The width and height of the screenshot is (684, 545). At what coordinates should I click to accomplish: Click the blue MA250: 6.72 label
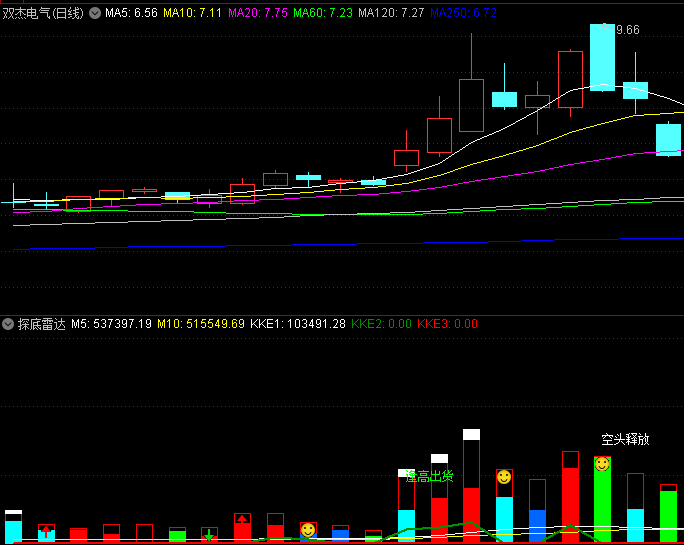(463, 13)
